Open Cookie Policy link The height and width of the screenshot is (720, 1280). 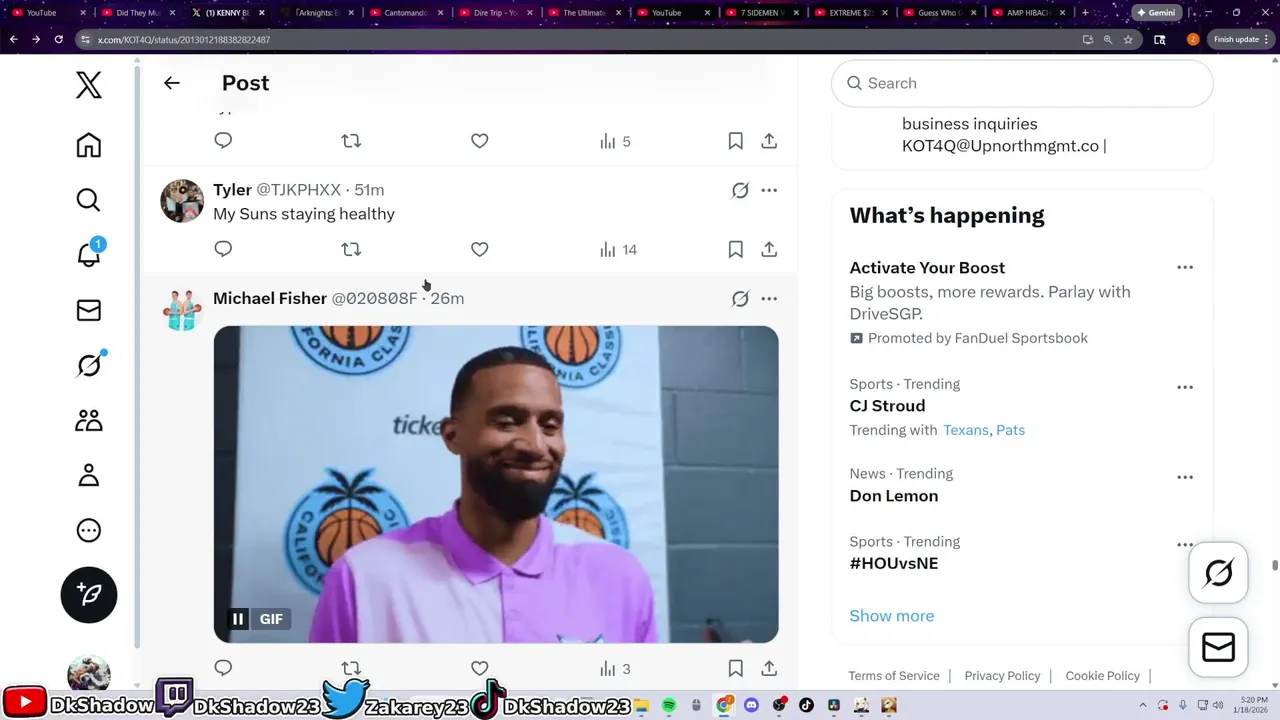pyautogui.click(x=1102, y=676)
